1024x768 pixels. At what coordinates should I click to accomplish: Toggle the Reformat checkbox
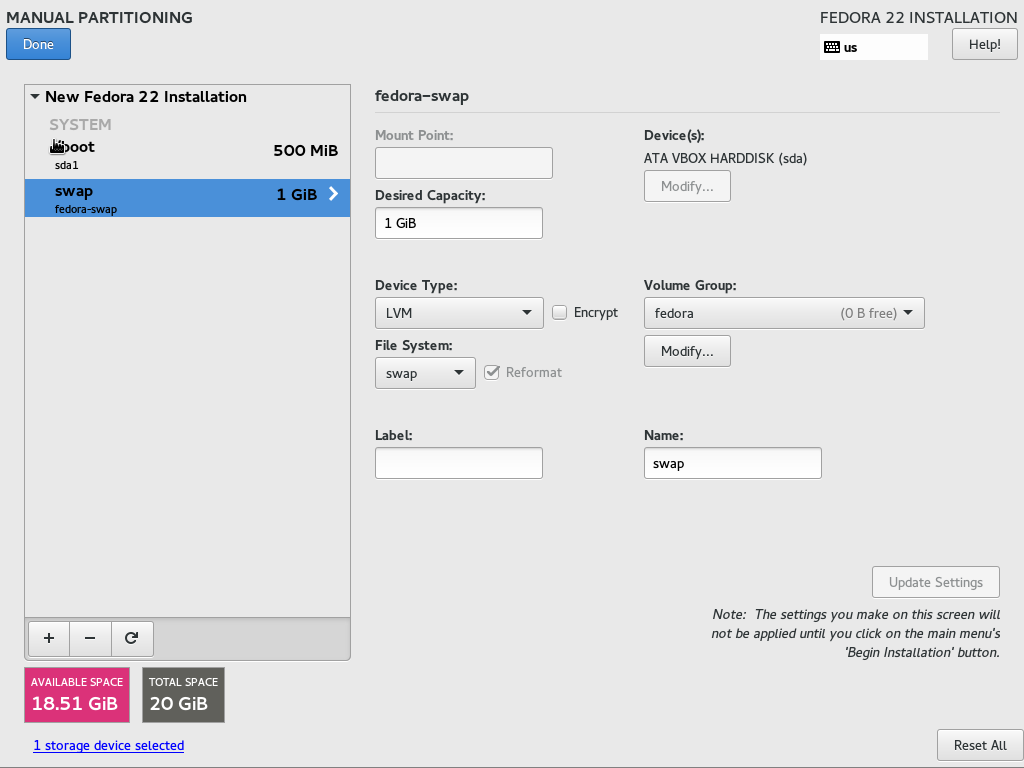(x=491, y=373)
